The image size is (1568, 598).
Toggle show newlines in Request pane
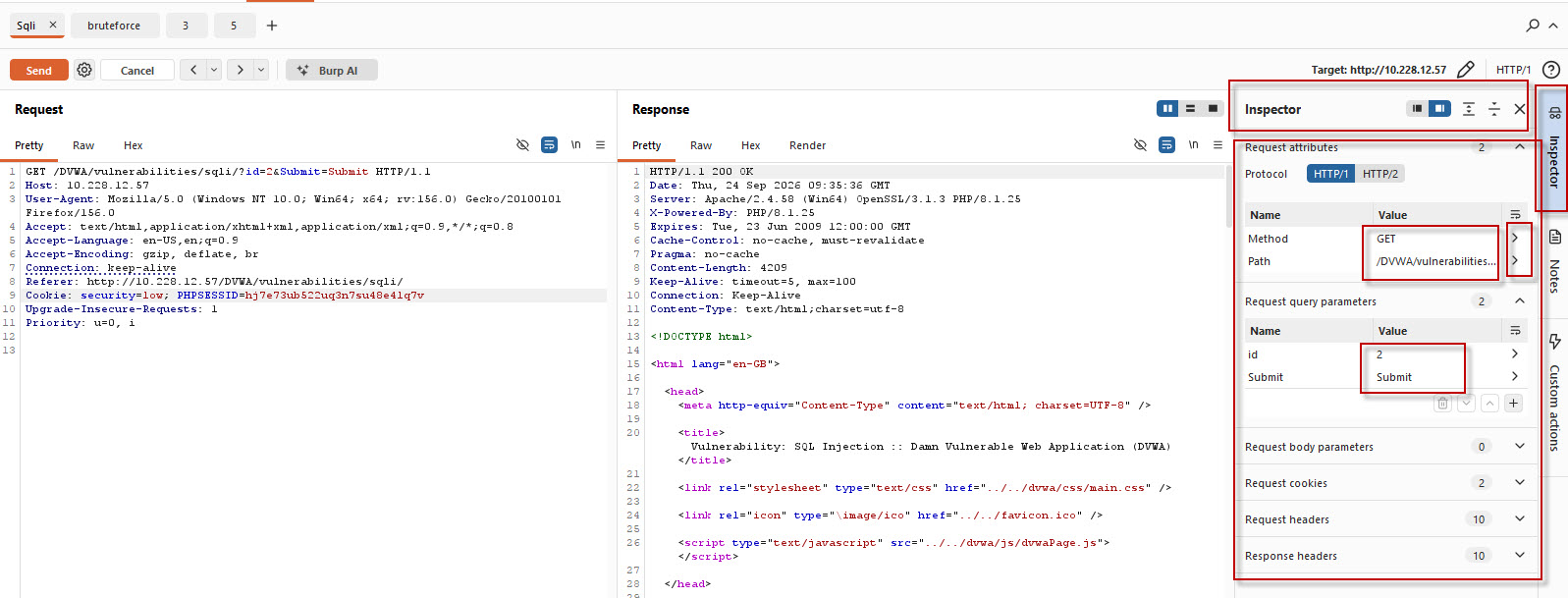click(576, 144)
